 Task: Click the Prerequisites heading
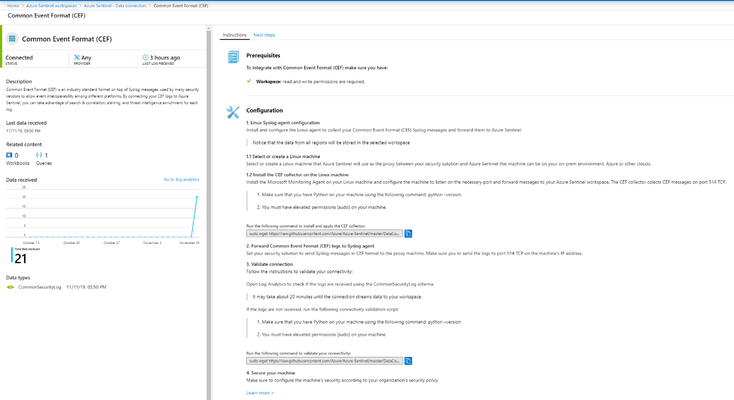(263, 55)
